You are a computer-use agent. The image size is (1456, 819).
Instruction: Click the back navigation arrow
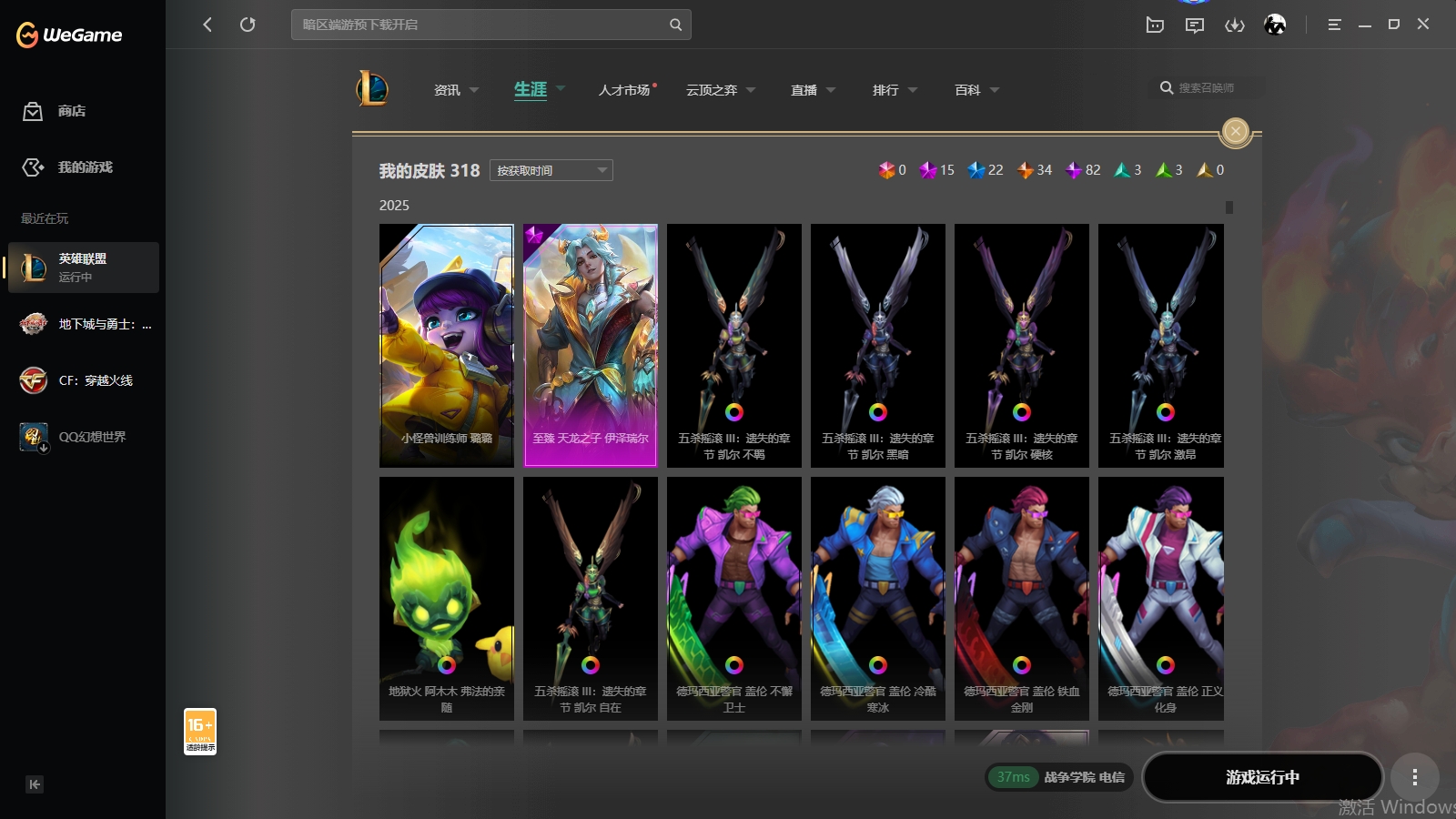coord(207,25)
